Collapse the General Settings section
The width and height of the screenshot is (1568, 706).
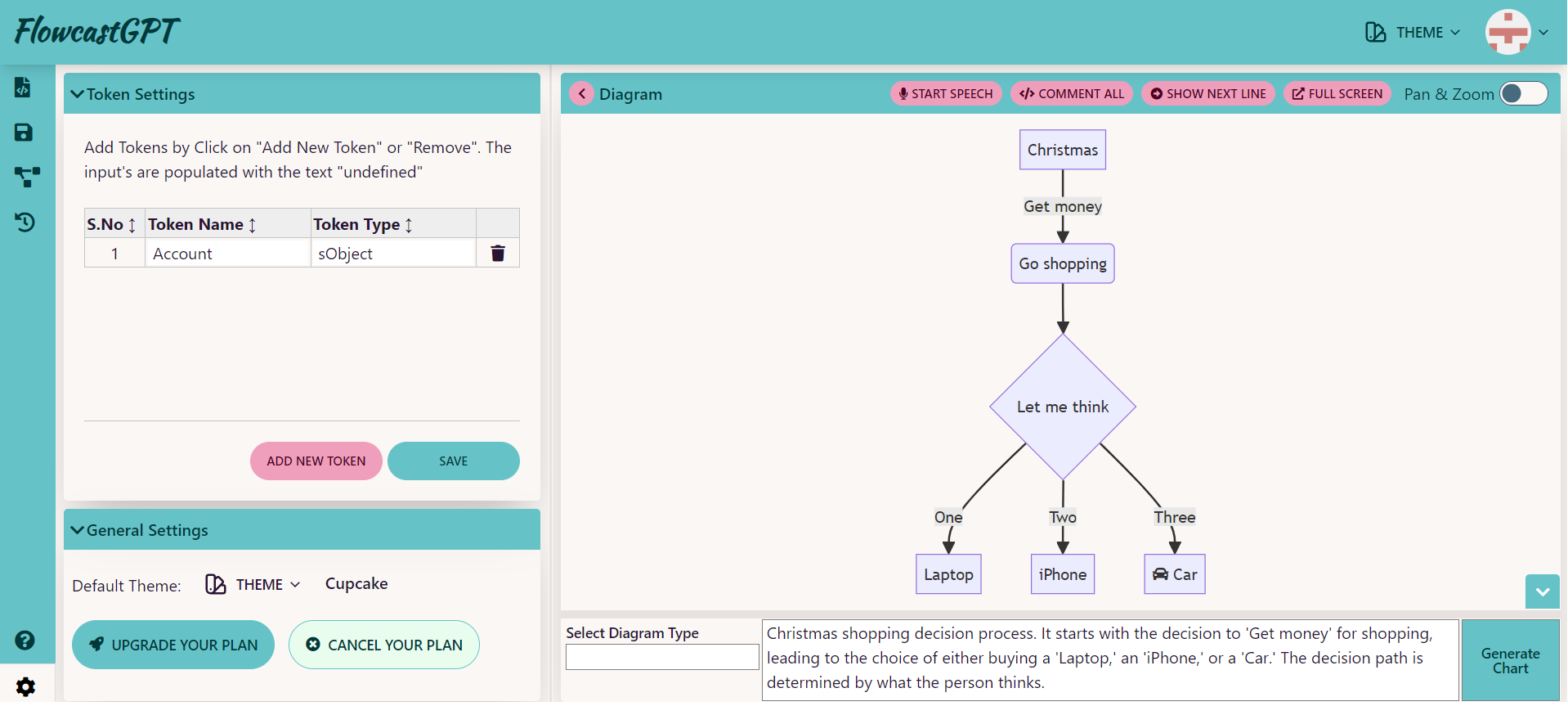[78, 531]
